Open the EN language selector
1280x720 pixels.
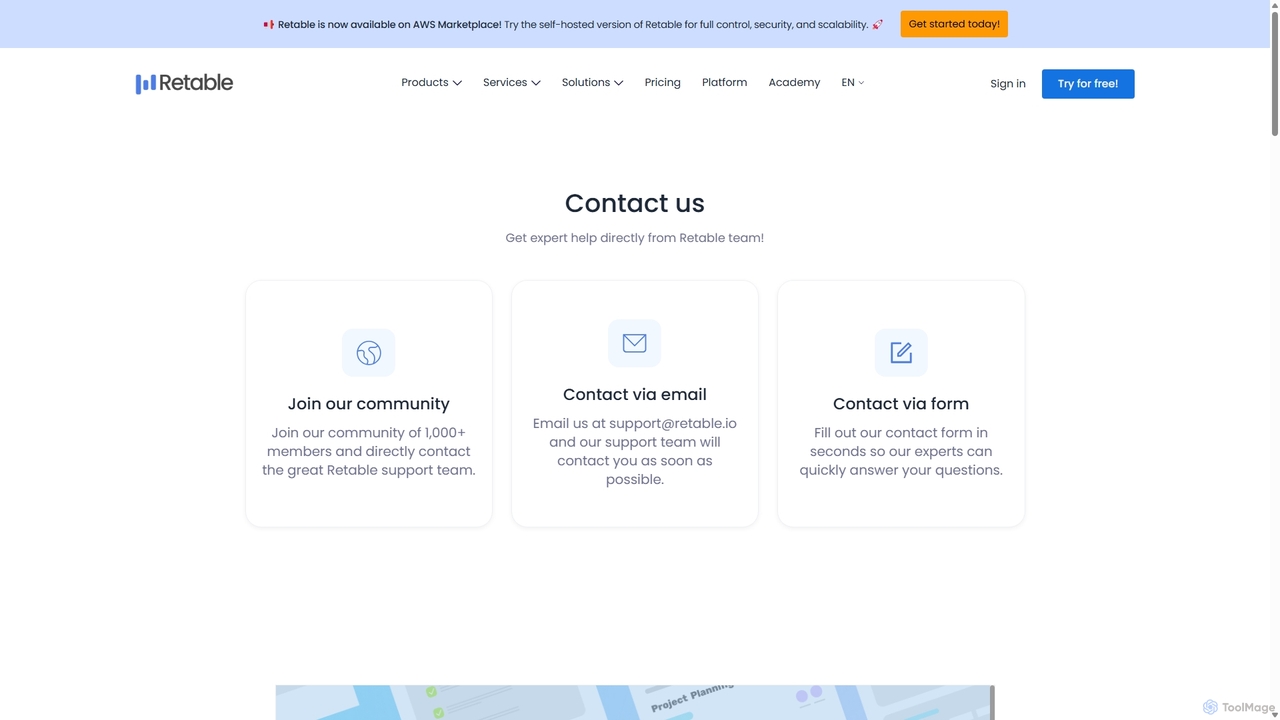(x=853, y=83)
